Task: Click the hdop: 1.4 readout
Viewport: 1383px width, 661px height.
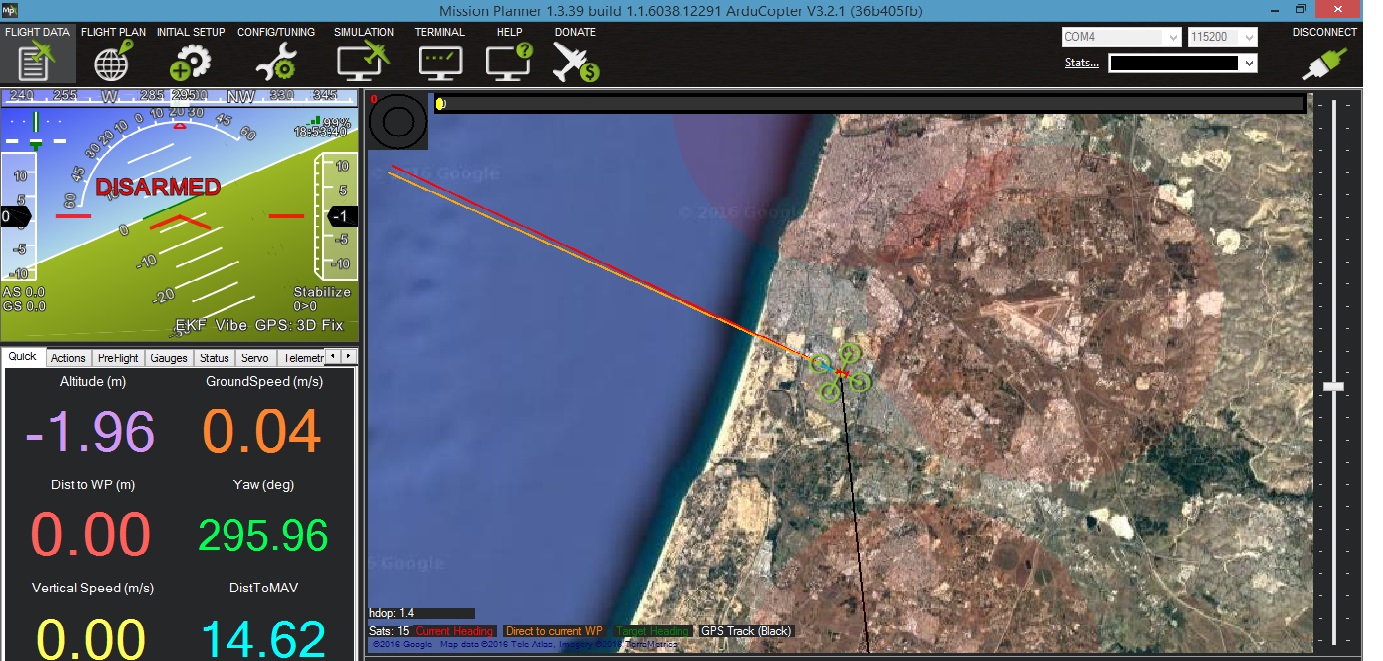Action: pos(389,613)
